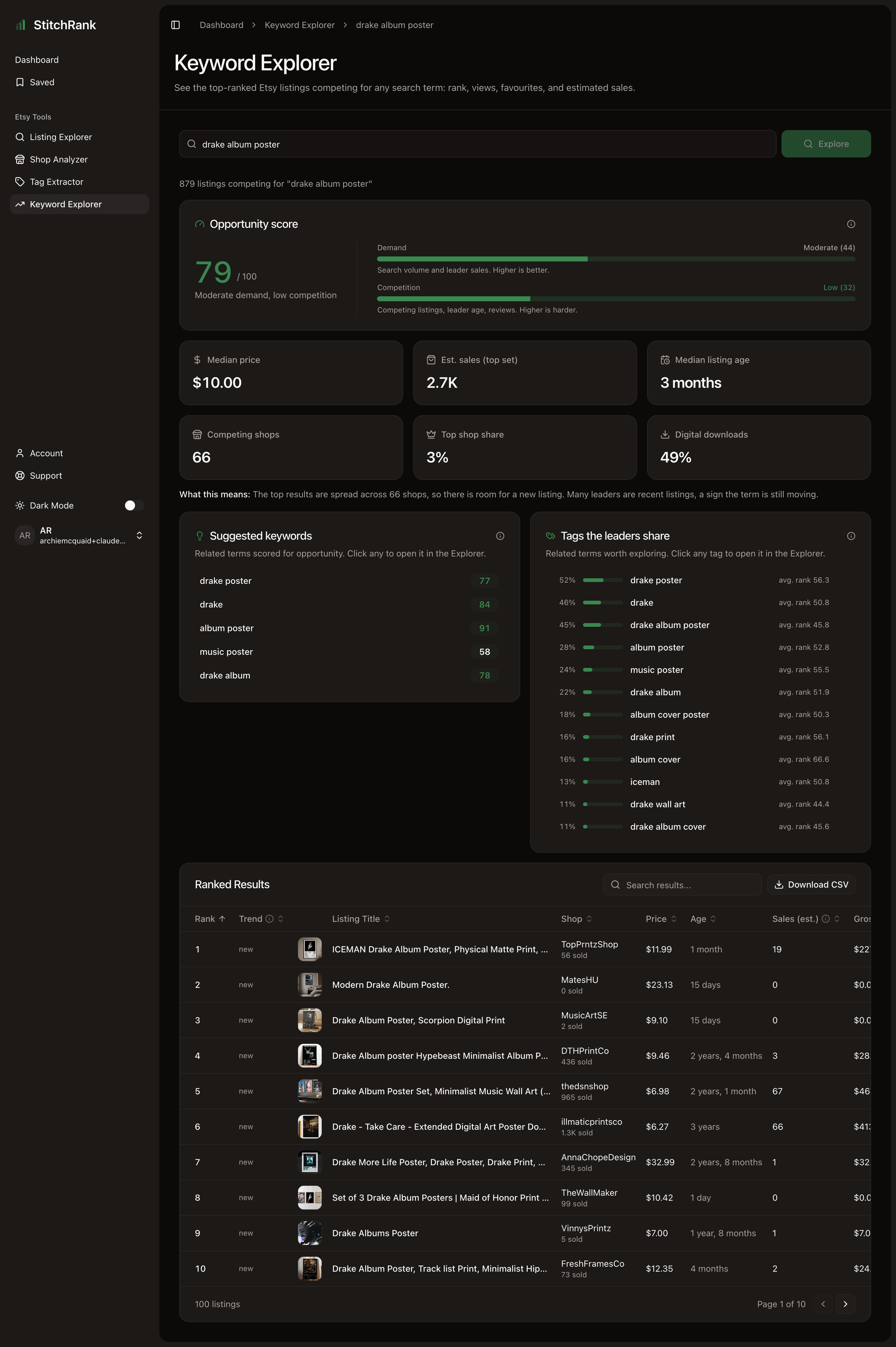Open Tag Extractor tool
The image size is (896, 1347).
79,182
